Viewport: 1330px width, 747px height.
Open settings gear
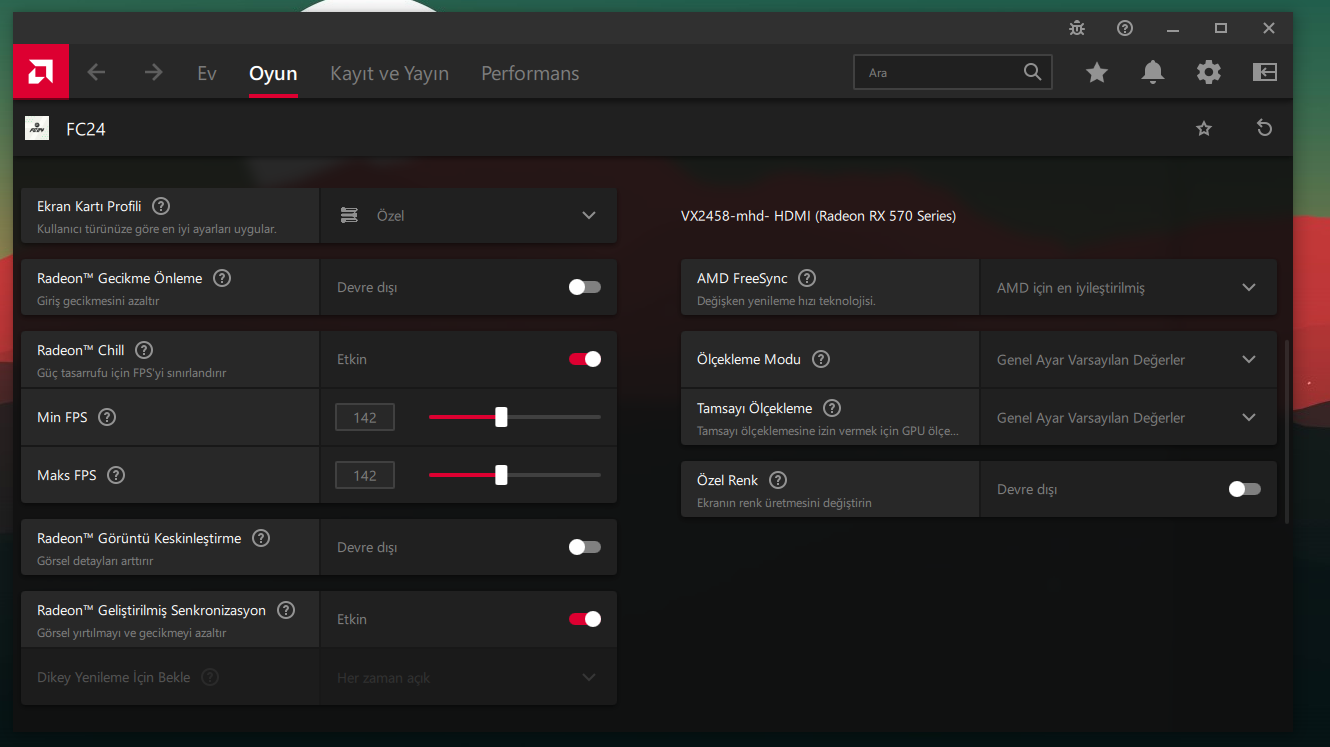pyautogui.click(x=1209, y=72)
